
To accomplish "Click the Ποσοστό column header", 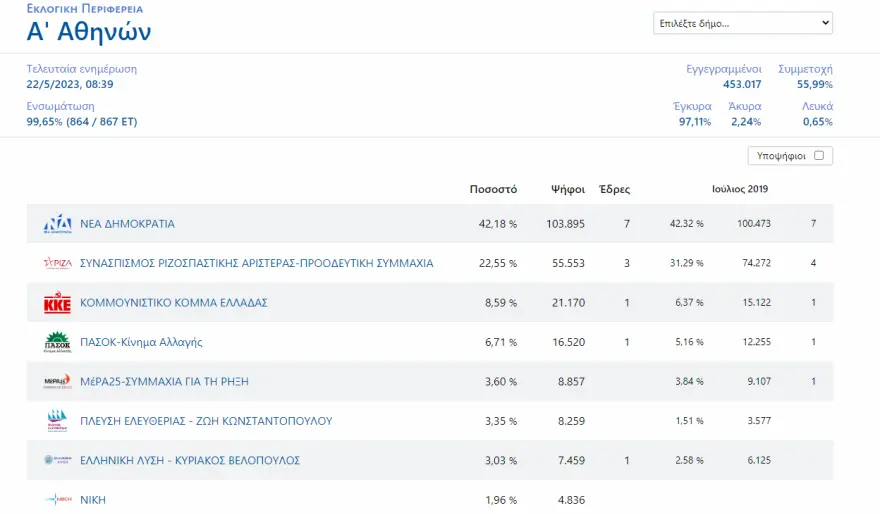I will pyautogui.click(x=493, y=189).
